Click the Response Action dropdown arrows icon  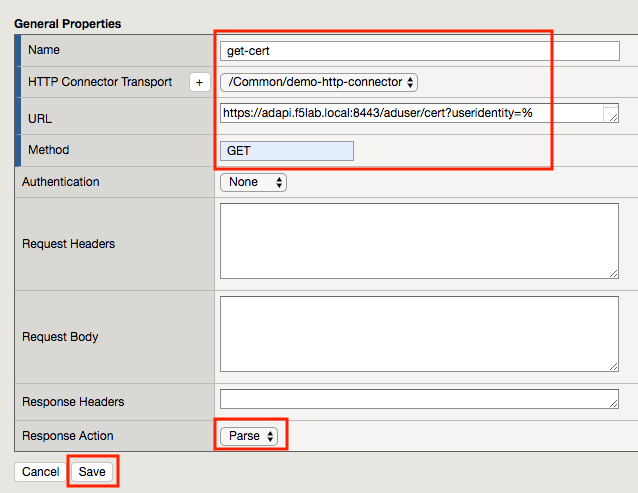point(270,436)
